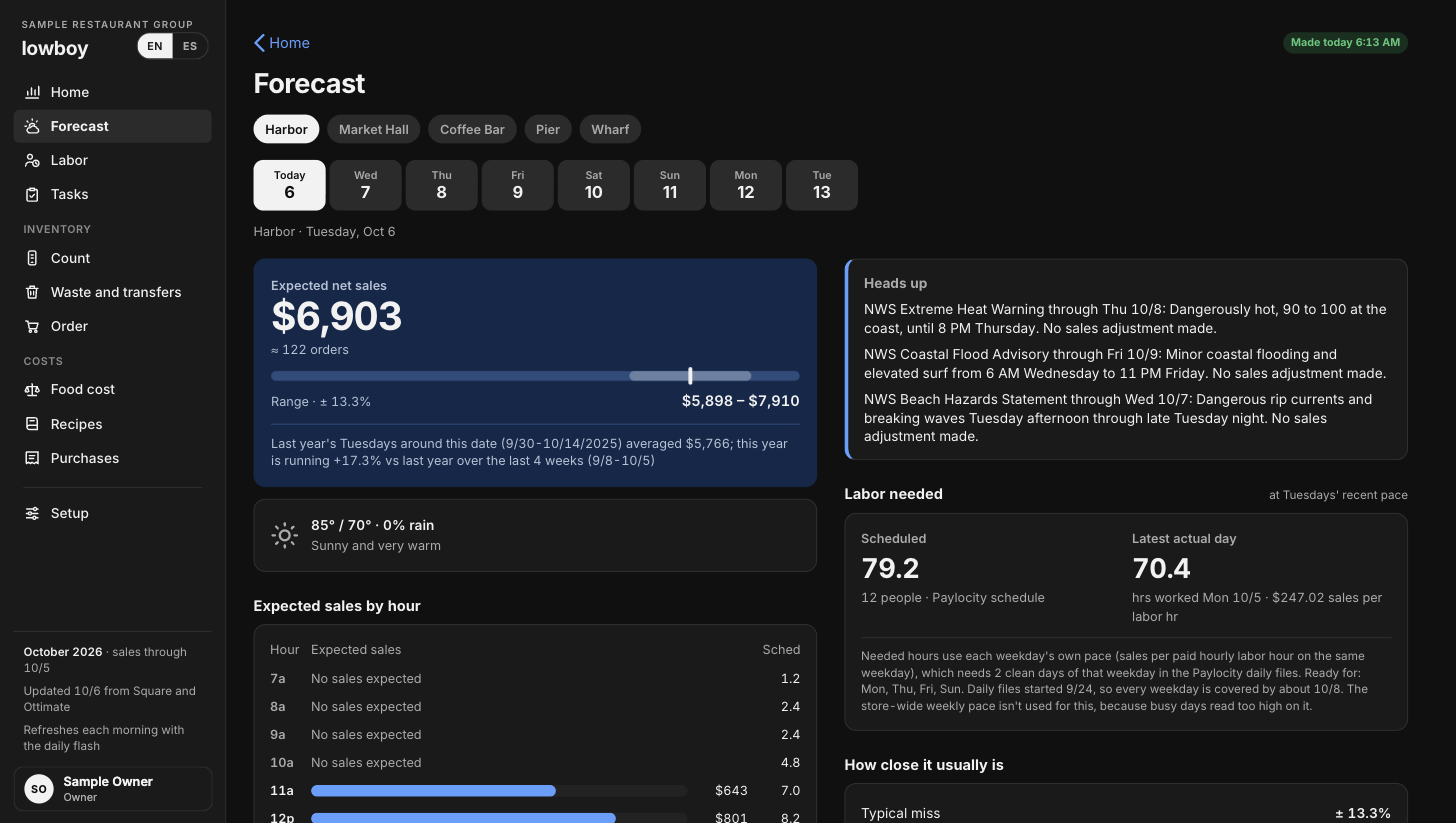Click the 12 people · Paylocity schedule text
Image resolution: width=1456 pixels, height=823 pixels.
953,598
